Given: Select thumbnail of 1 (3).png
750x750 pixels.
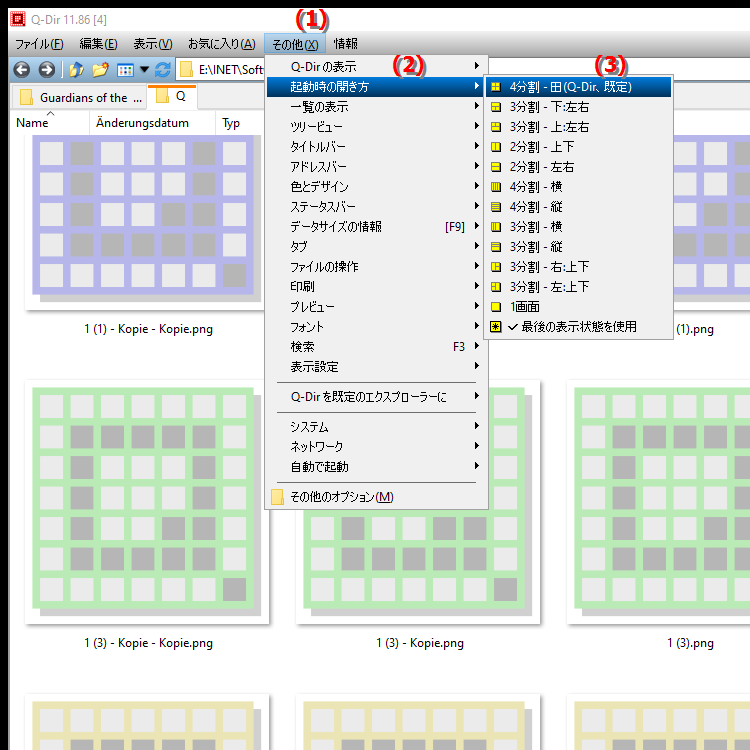Looking at the screenshot, I should [x=658, y=502].
